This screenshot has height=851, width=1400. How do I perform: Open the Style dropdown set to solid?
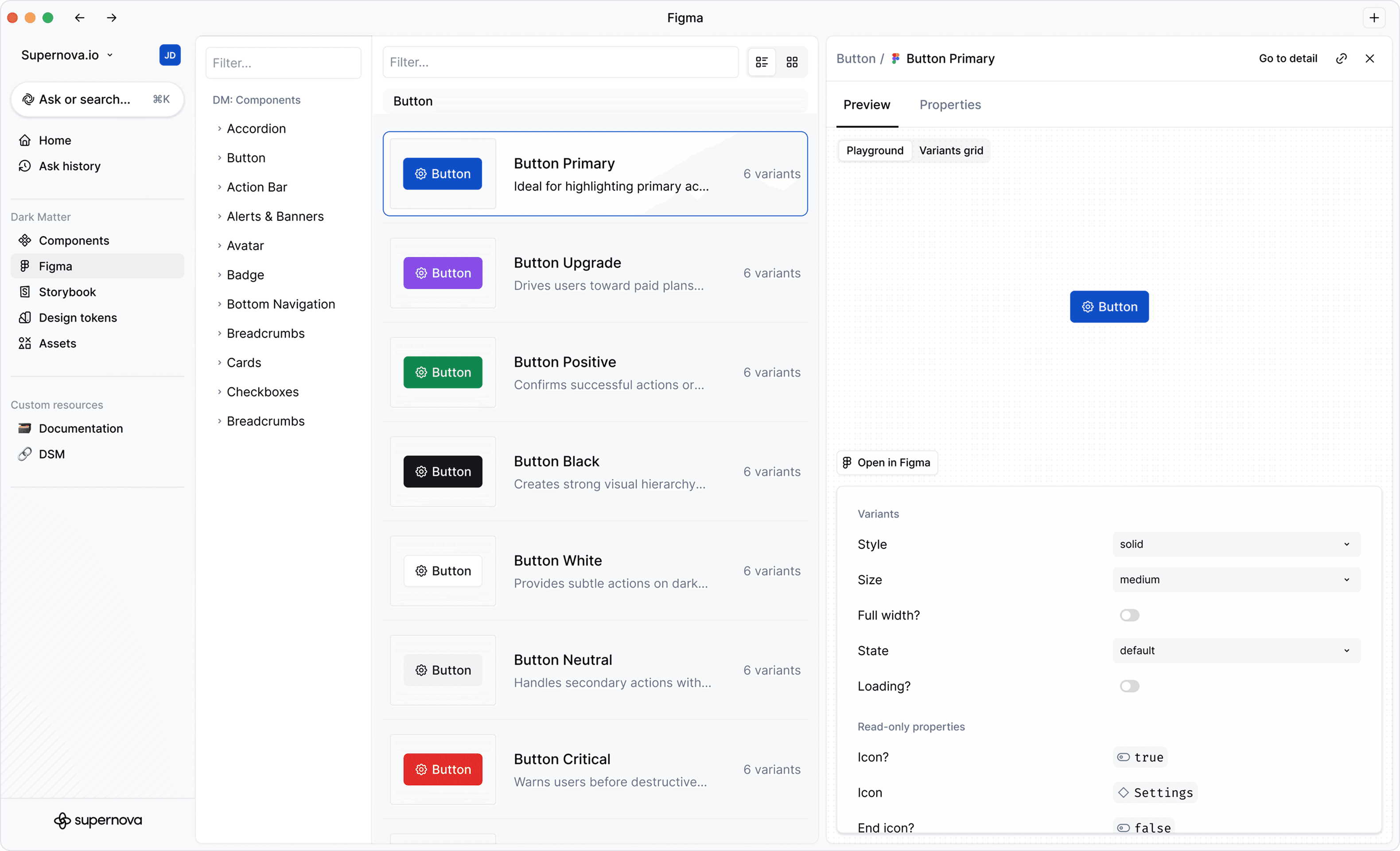coord(1237,544)
